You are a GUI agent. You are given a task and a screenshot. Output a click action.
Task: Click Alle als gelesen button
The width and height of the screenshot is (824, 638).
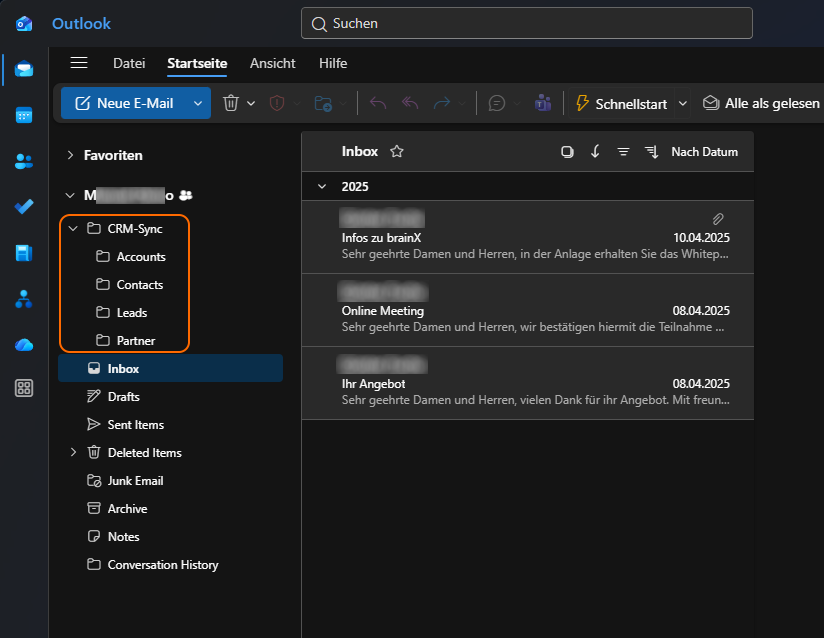click(761, 103)
